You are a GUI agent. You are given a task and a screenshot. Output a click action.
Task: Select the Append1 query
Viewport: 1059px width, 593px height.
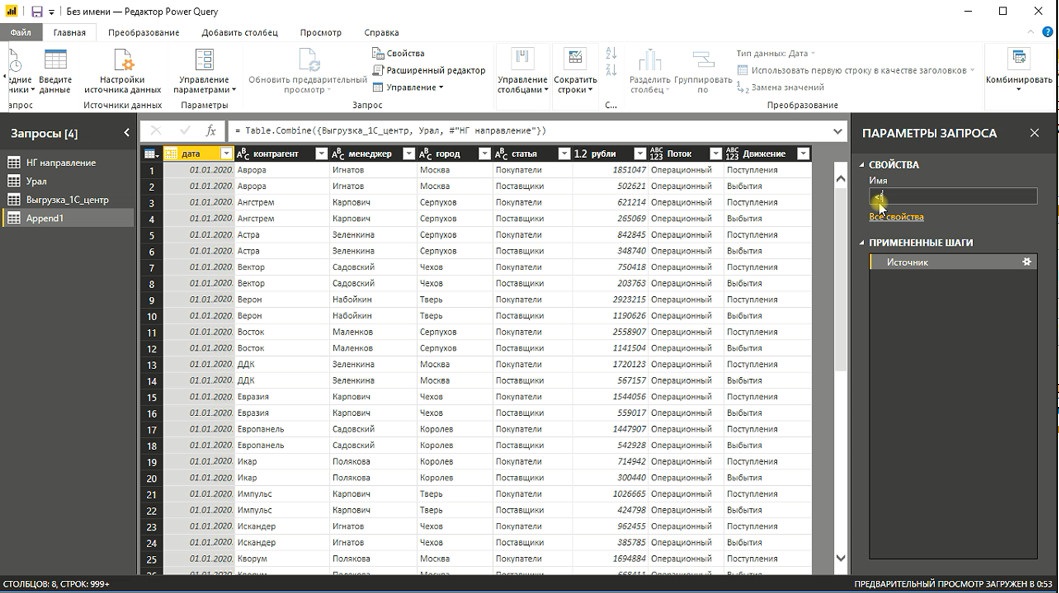pyautogui.click(x=68, y=218)
